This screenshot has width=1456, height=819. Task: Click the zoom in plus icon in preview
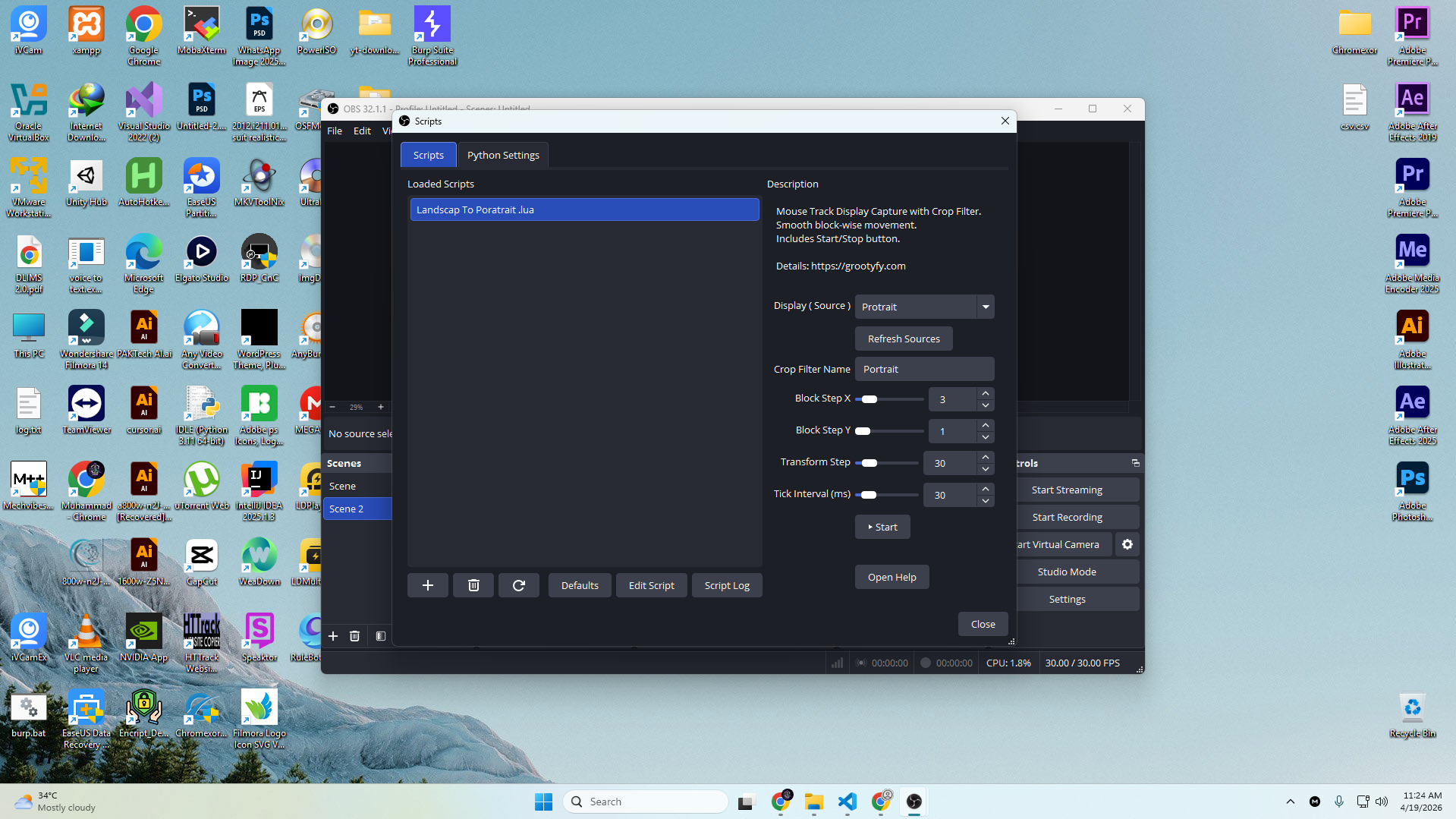point(381,408)
